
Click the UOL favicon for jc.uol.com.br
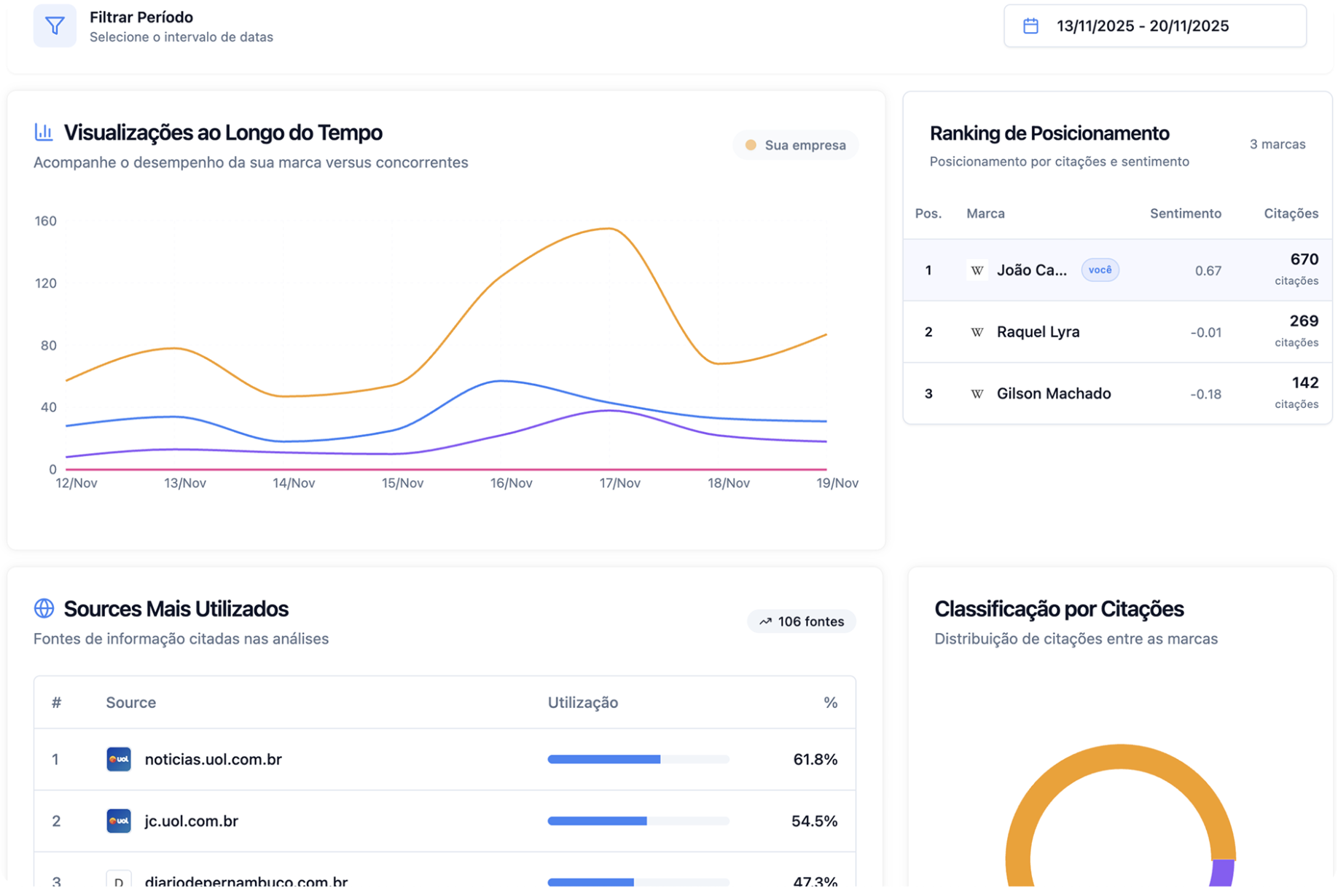pos(118,820)
